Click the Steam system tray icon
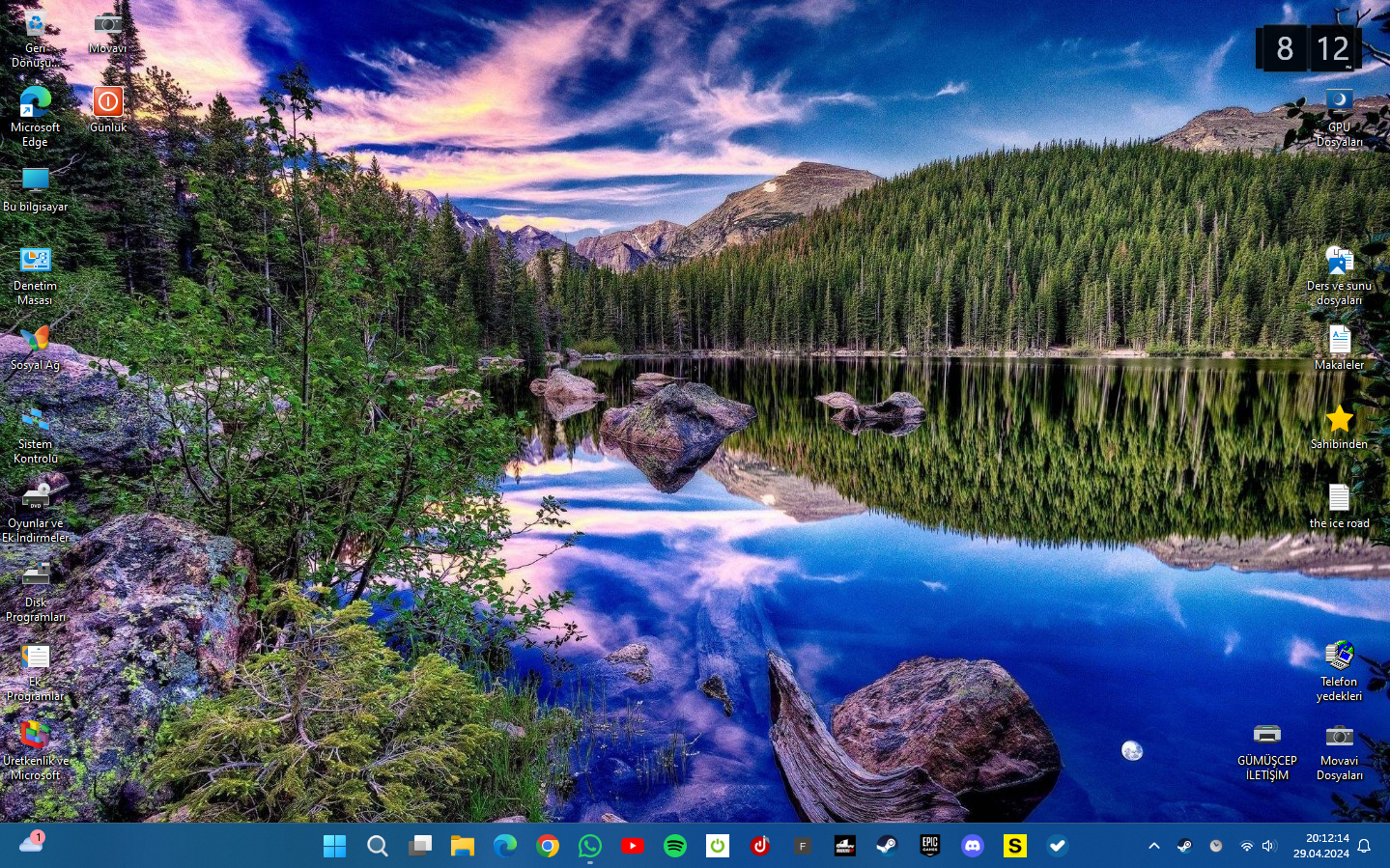 pyautogui.click(x=1184, y=846)
